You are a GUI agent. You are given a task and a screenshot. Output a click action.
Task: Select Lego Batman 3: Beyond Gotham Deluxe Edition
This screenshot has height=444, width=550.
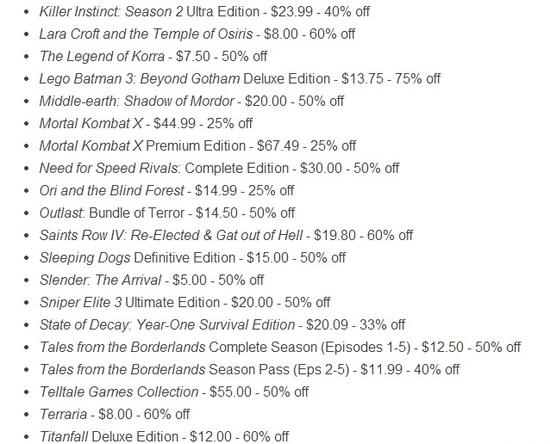click(x=240, y=79)
